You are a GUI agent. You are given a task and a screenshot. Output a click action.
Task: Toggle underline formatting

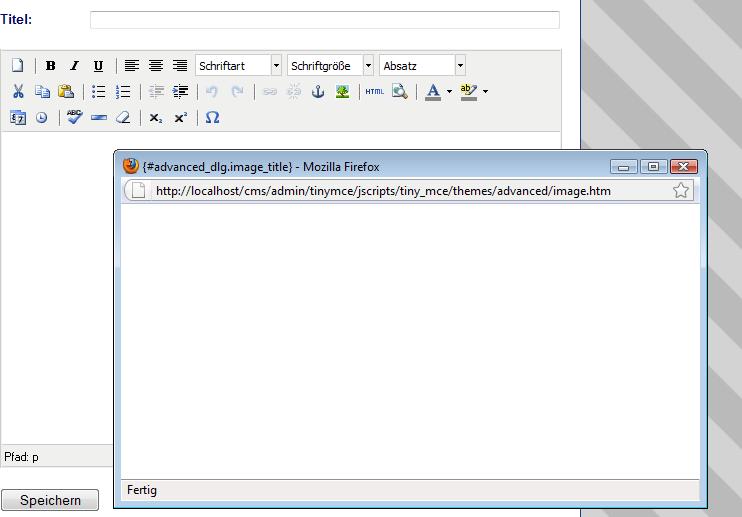point(98,66)
